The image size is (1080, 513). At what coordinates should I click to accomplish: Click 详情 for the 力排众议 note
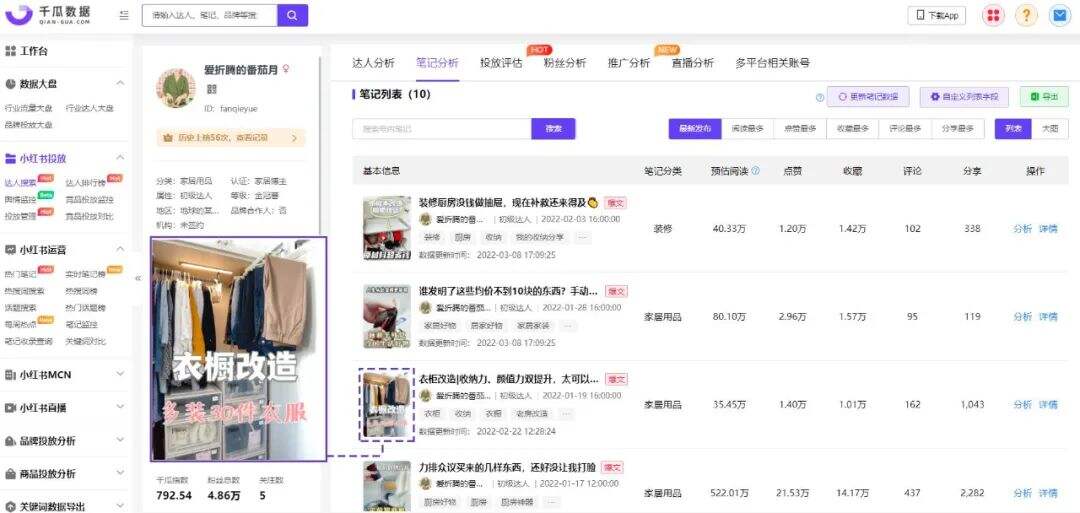[x=1048, y=493]
